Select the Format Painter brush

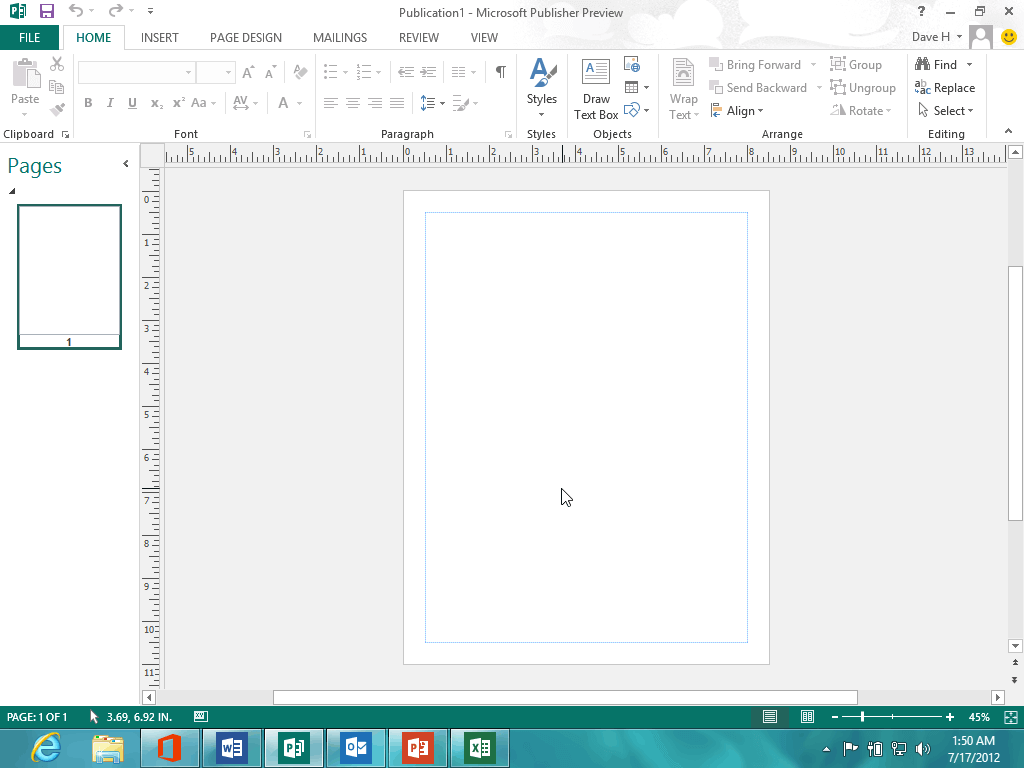tap(57, 109)
